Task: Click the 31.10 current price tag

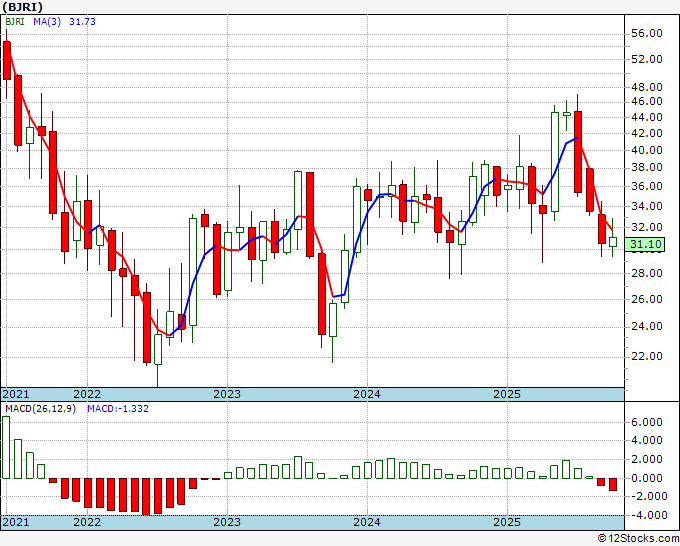Action: pyautogui.click(x=648, y=245)
